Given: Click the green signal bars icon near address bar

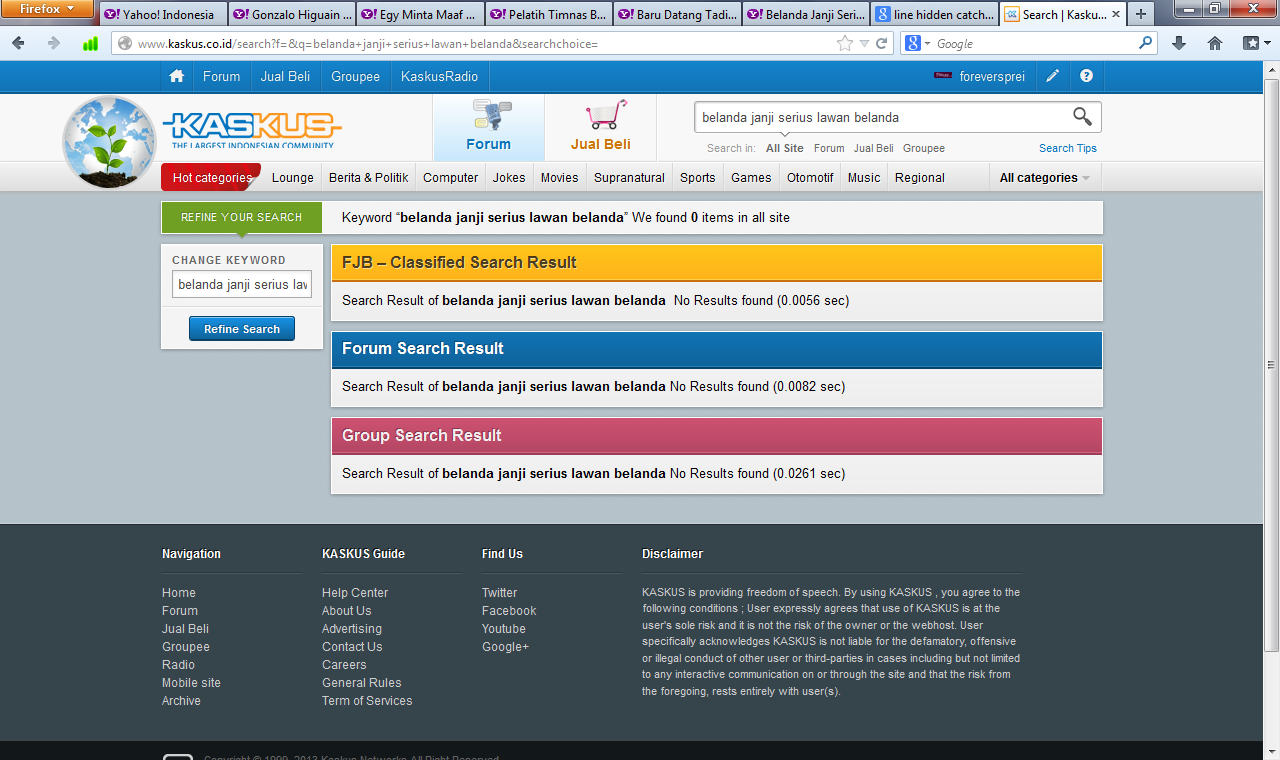Looking at the screenshot, I should point(90,43).
